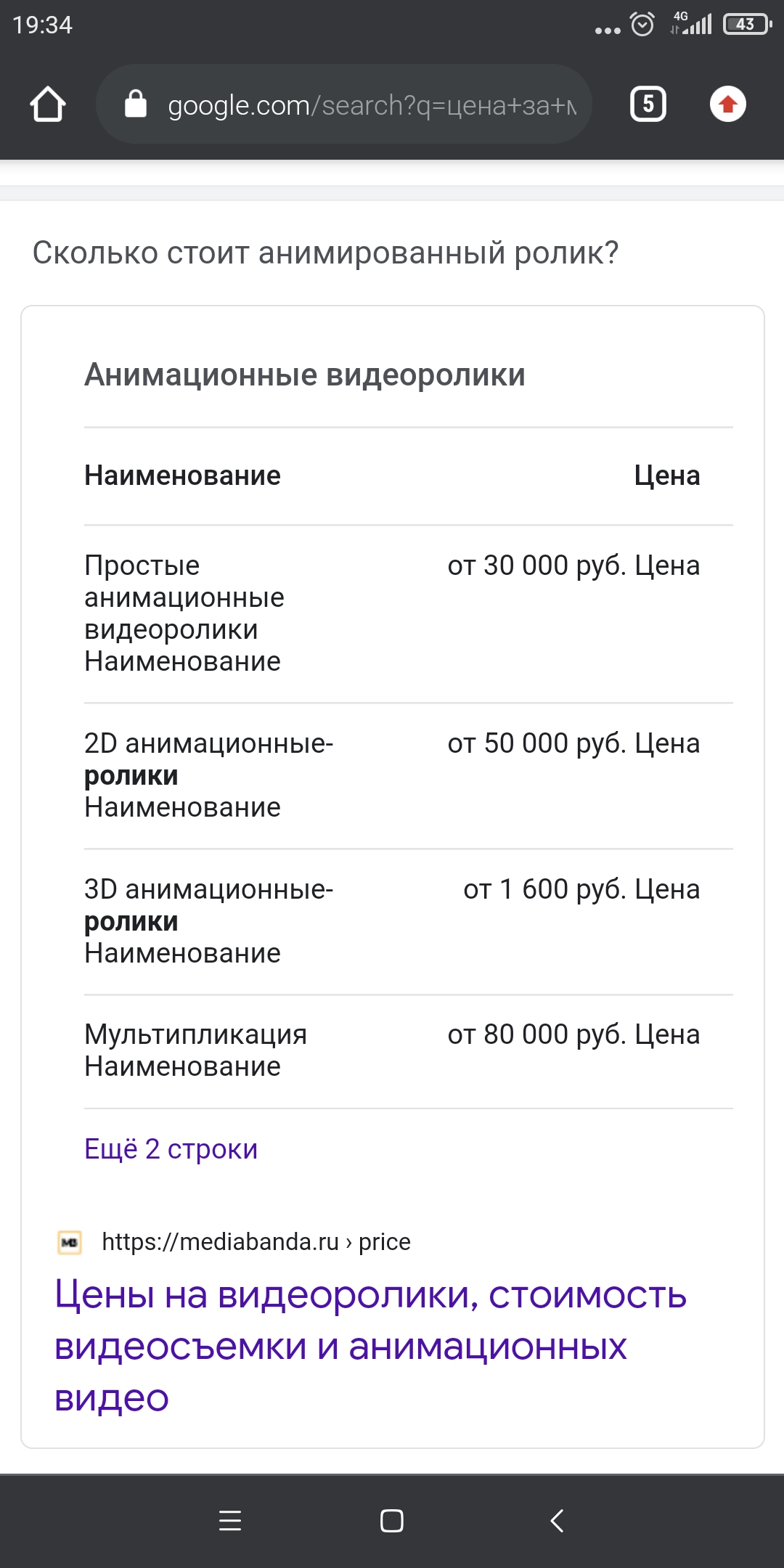This screenshot has height=1568, width=784.
Task: Tap the red update arrow icon
Action: [x=727, y=105]
